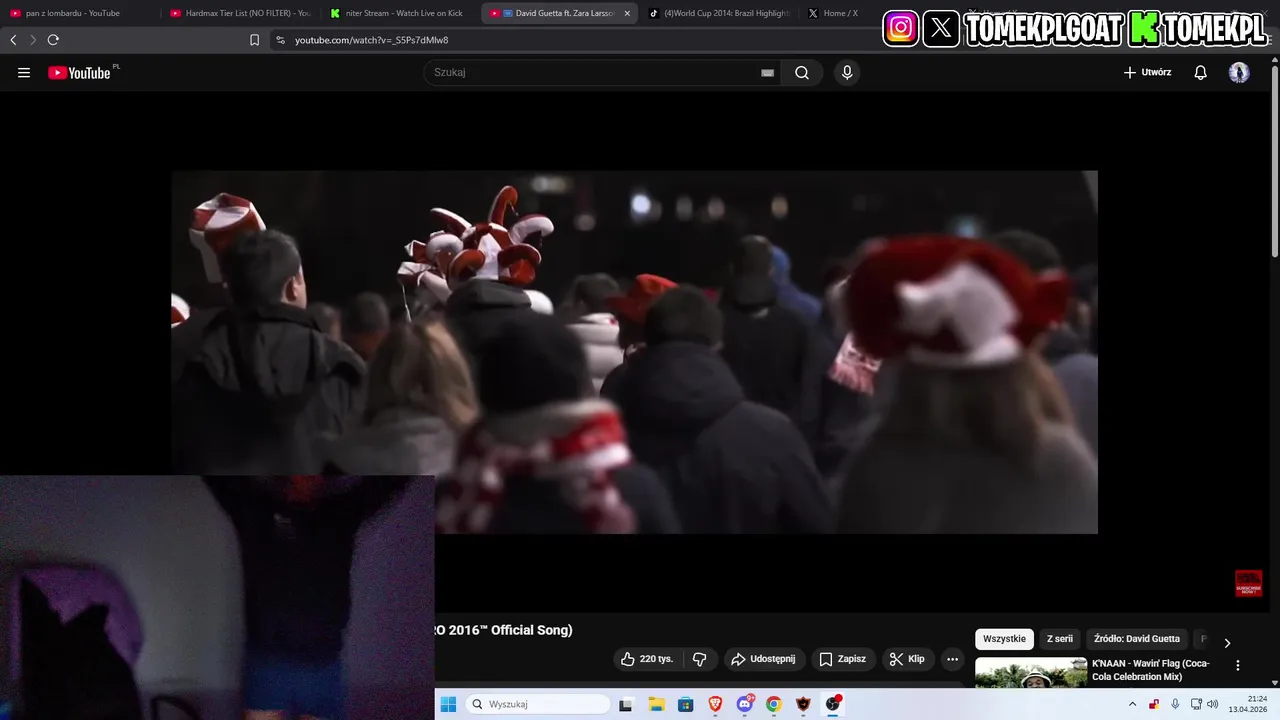Open on-screen keyboard in search box
The image size is (1280, 720).
point(767,73)
